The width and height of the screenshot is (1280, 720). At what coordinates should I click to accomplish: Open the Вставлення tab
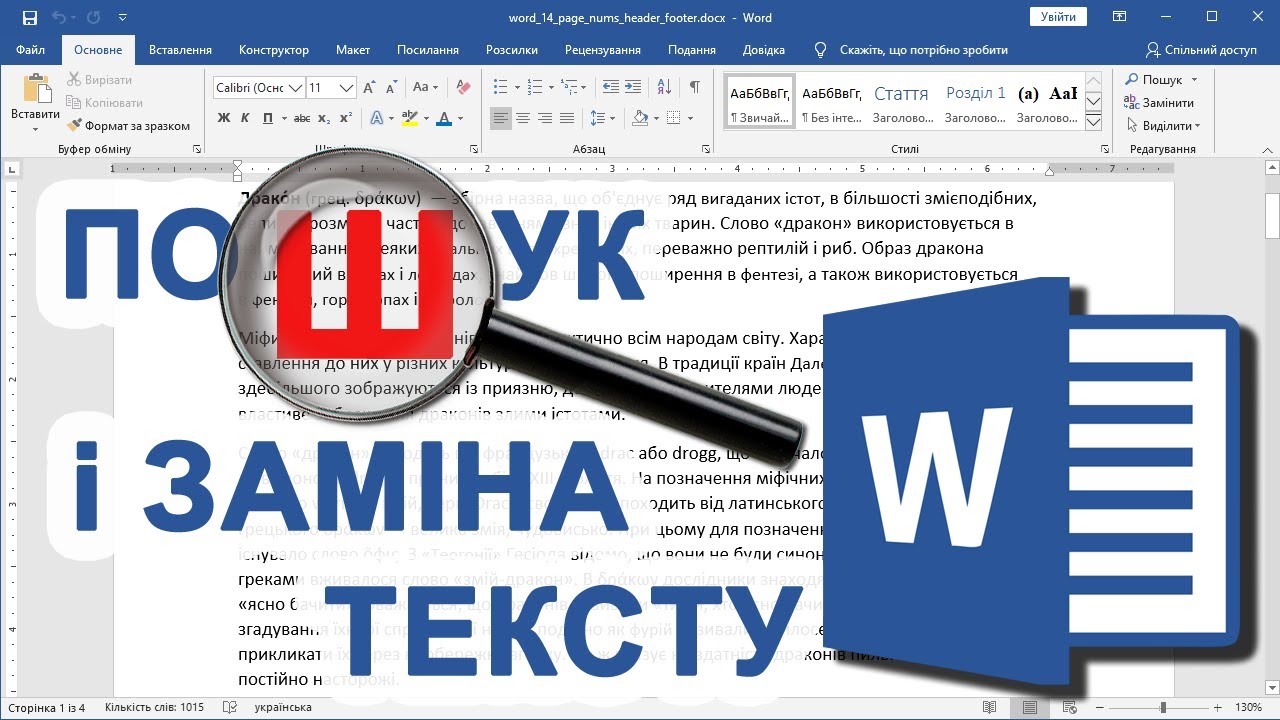(x=180, y=50)
